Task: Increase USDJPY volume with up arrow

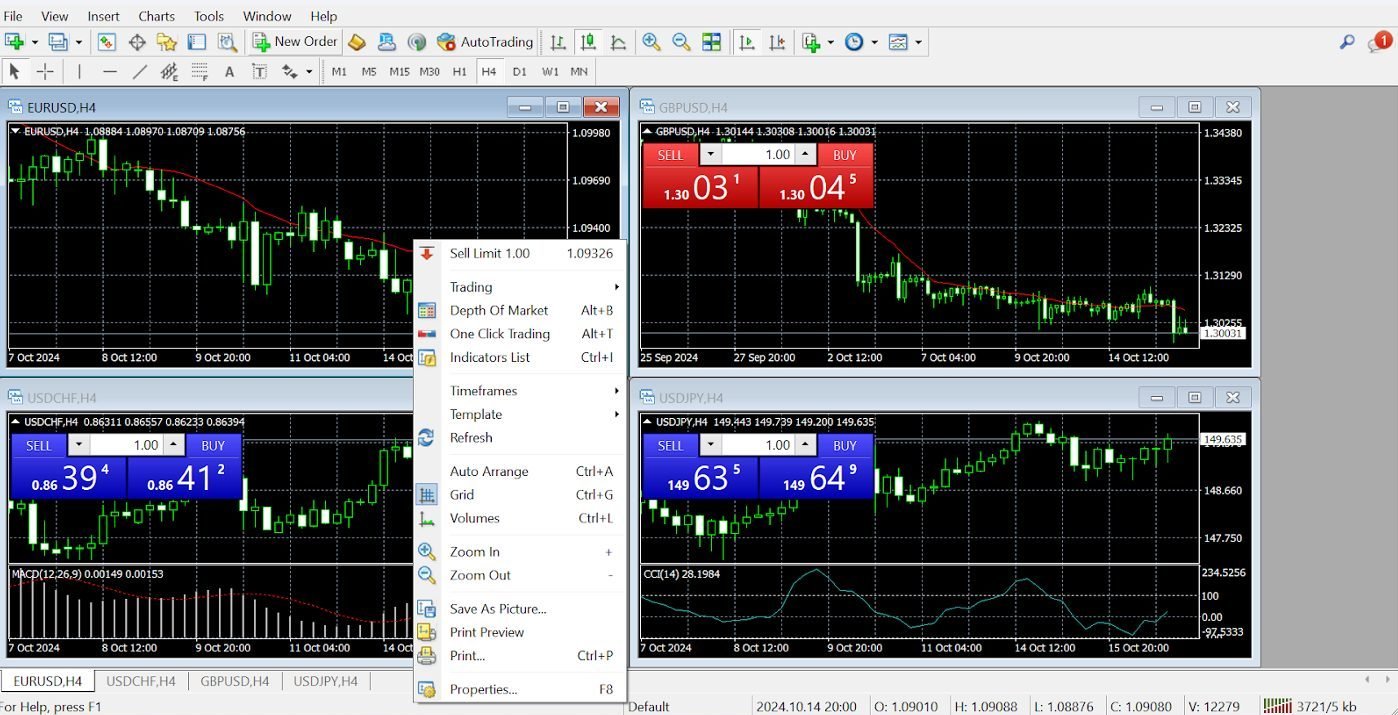Action: tap(806, 445)
